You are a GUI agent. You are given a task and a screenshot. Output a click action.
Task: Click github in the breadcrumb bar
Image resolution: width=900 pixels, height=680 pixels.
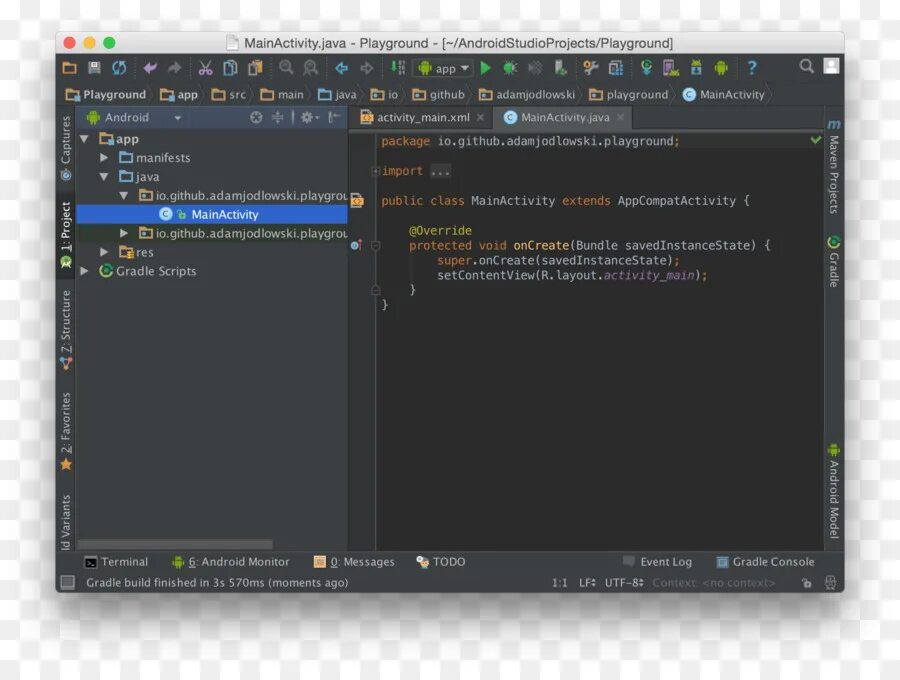[x=439, y=95]
